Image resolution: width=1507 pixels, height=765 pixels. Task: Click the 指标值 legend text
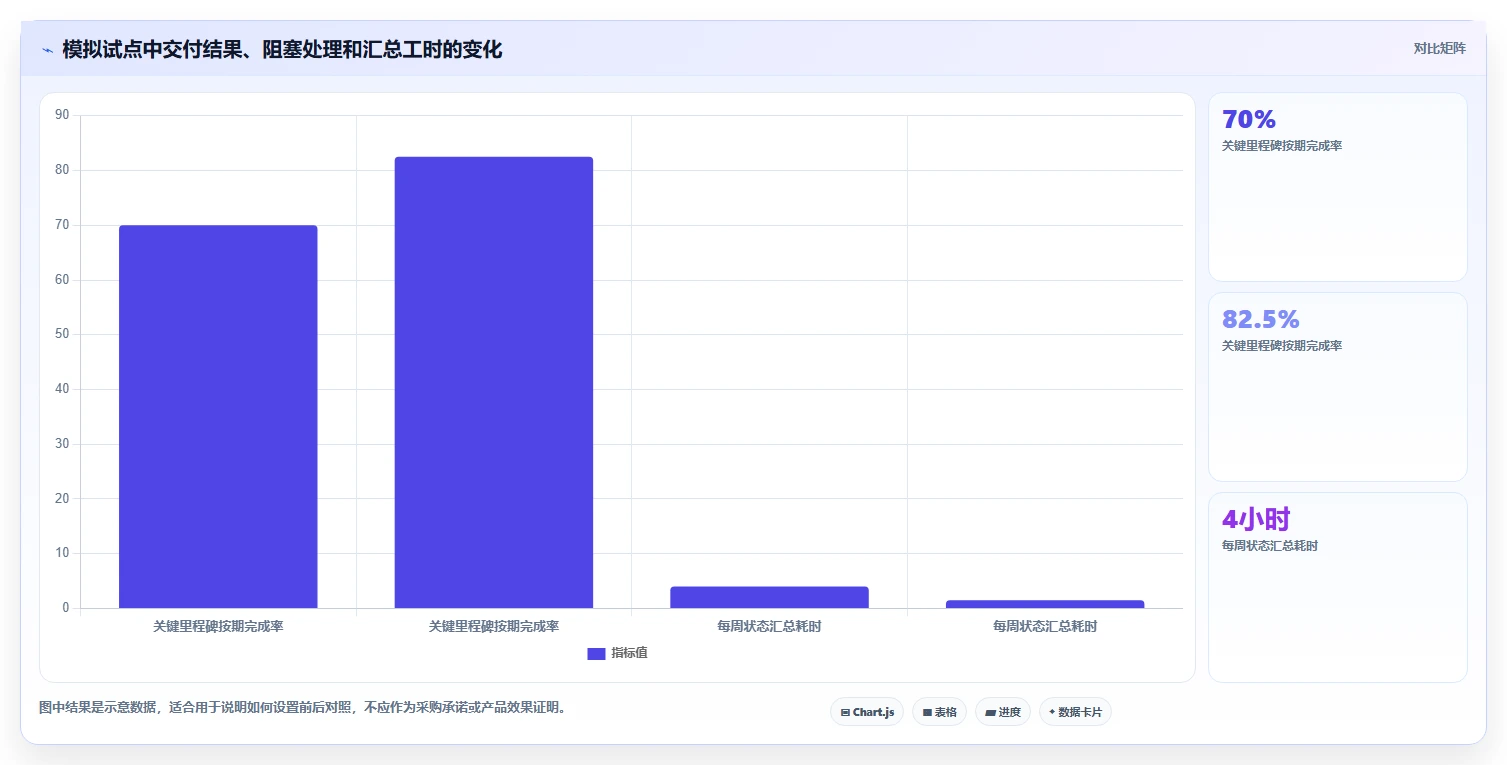coord(630,653)
